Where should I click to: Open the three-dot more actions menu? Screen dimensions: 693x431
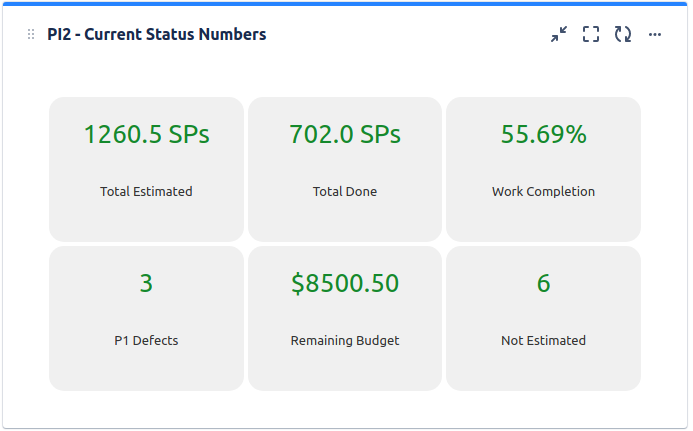click(655, 34)
